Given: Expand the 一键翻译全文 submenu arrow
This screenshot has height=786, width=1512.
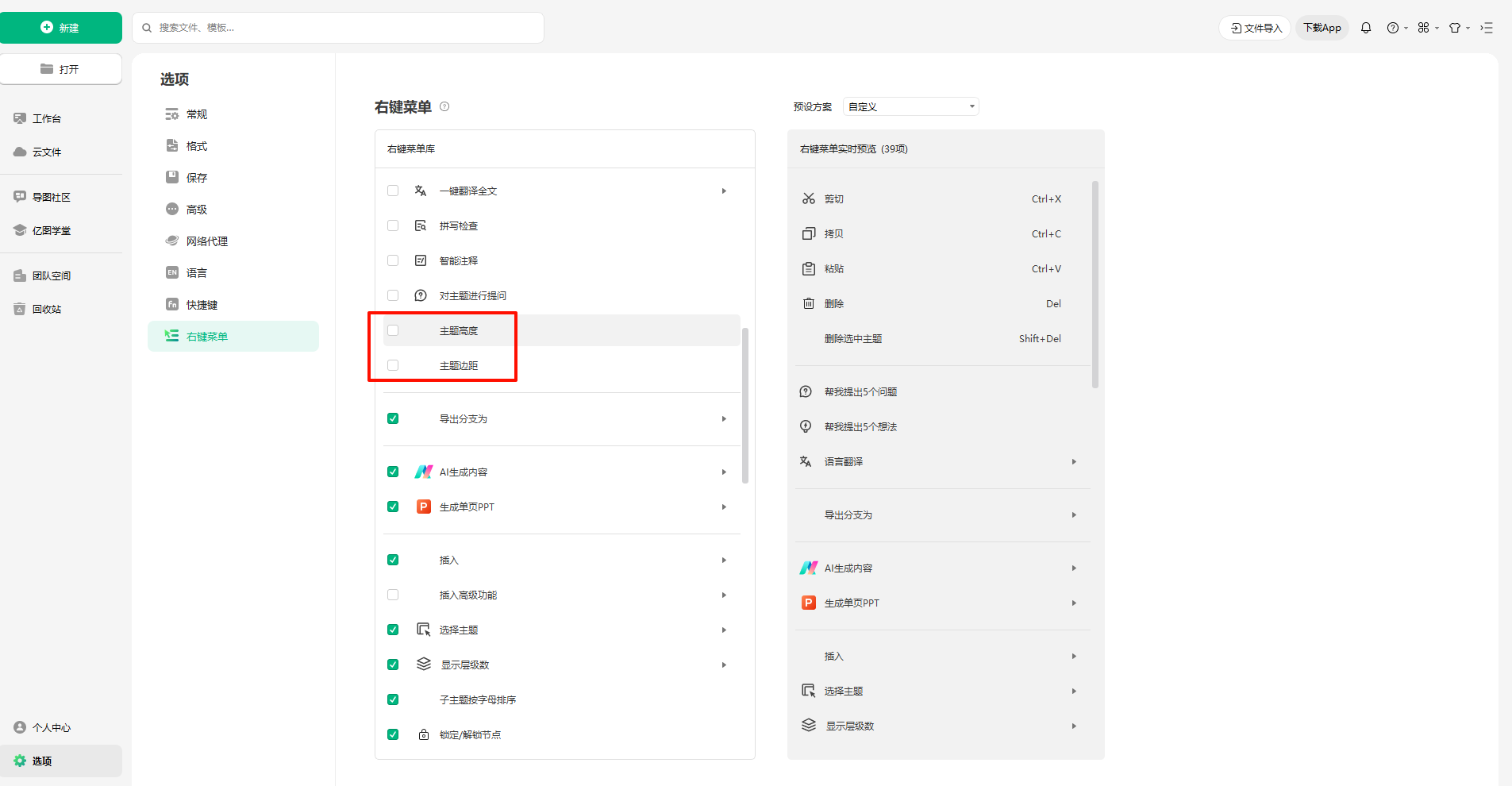Looking at the screenshot, I should point(724,191).
